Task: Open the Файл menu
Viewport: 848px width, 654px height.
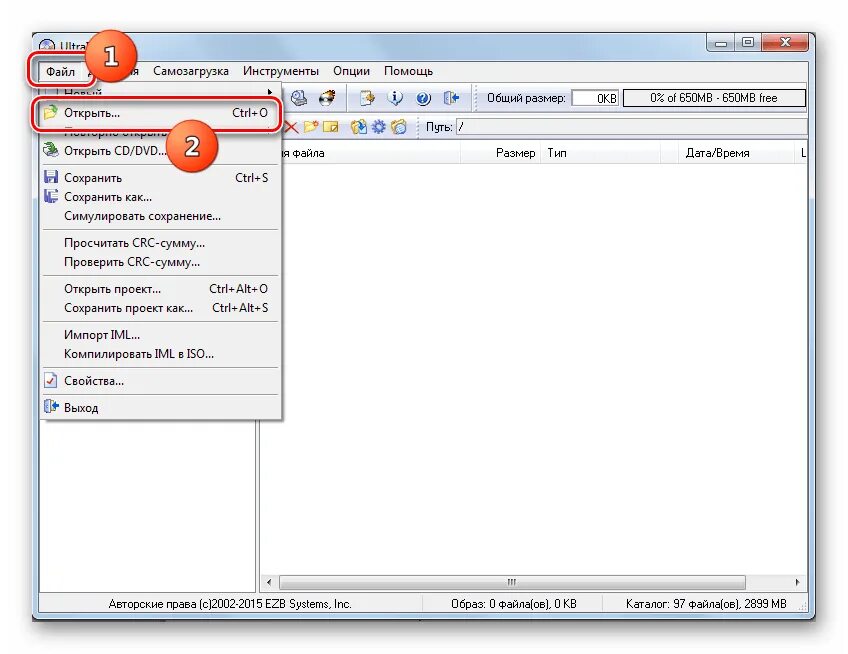Action: point(60,71)
